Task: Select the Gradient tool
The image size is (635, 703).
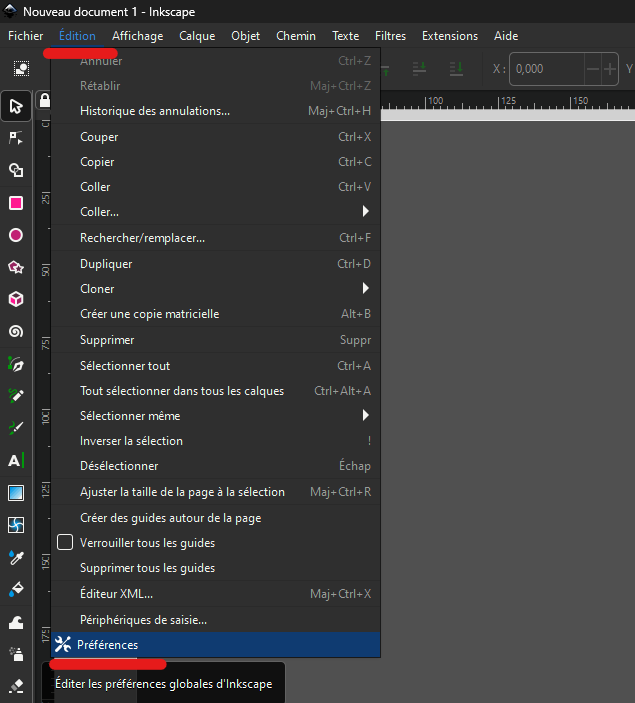Action: pos(16,493)
